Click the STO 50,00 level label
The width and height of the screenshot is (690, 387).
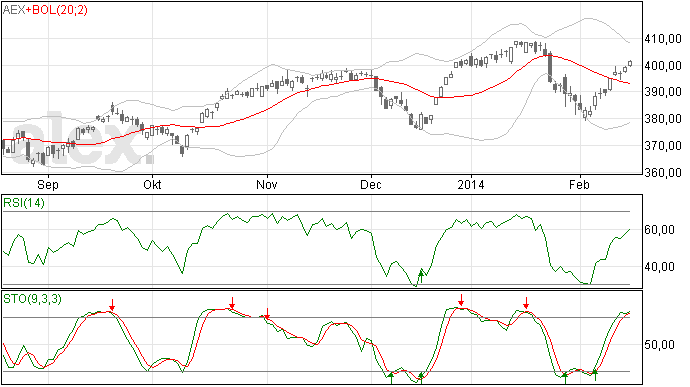pyautogui.click(x=659, y=345)
